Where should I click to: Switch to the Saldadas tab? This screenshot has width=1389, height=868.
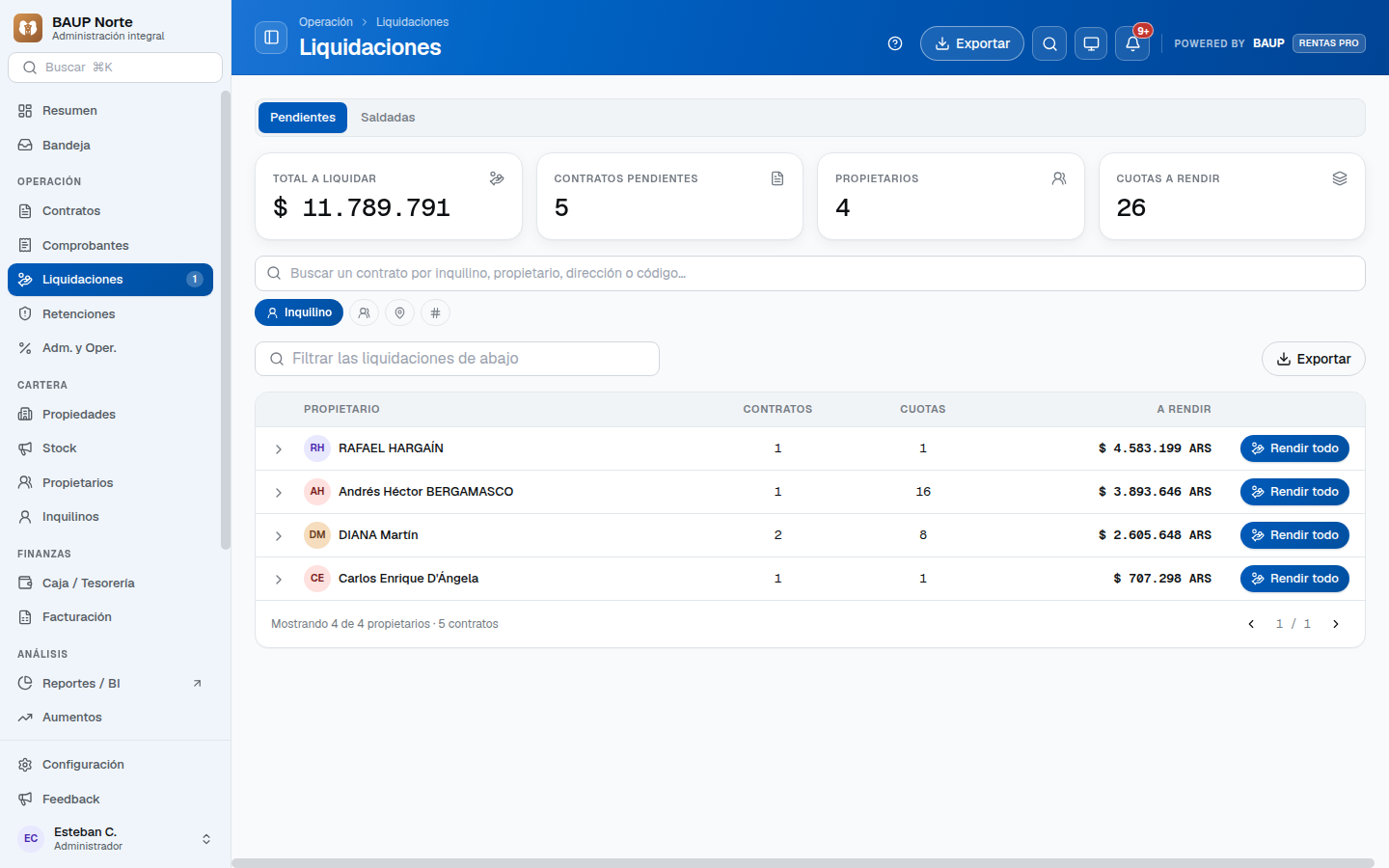point(388,118)
